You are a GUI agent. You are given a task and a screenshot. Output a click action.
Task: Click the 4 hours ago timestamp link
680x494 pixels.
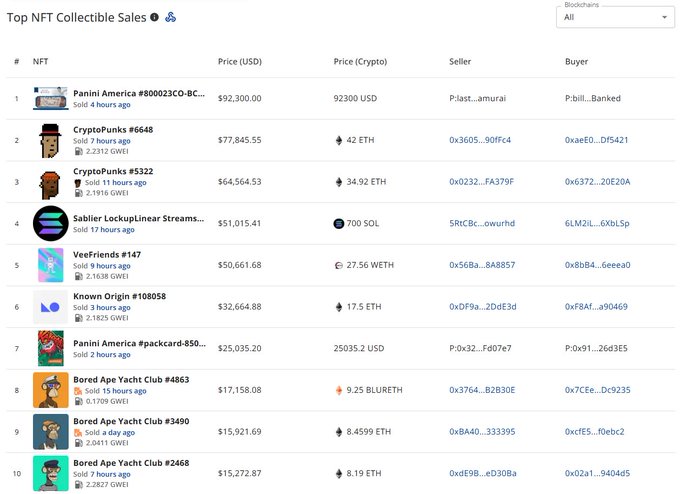(110, 105)
